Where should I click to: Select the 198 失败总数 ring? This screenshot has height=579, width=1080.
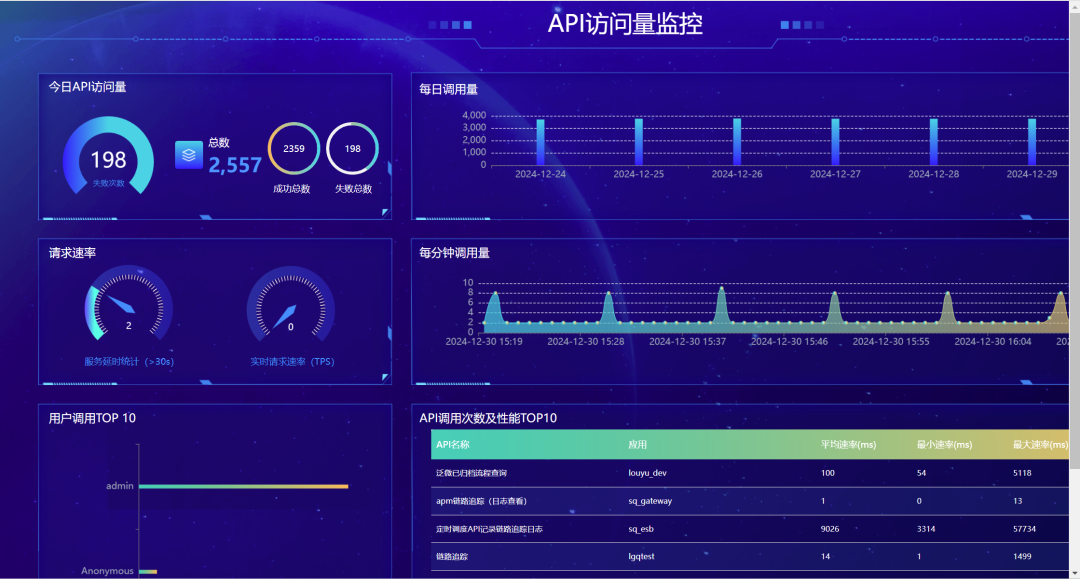coord(352,149)
